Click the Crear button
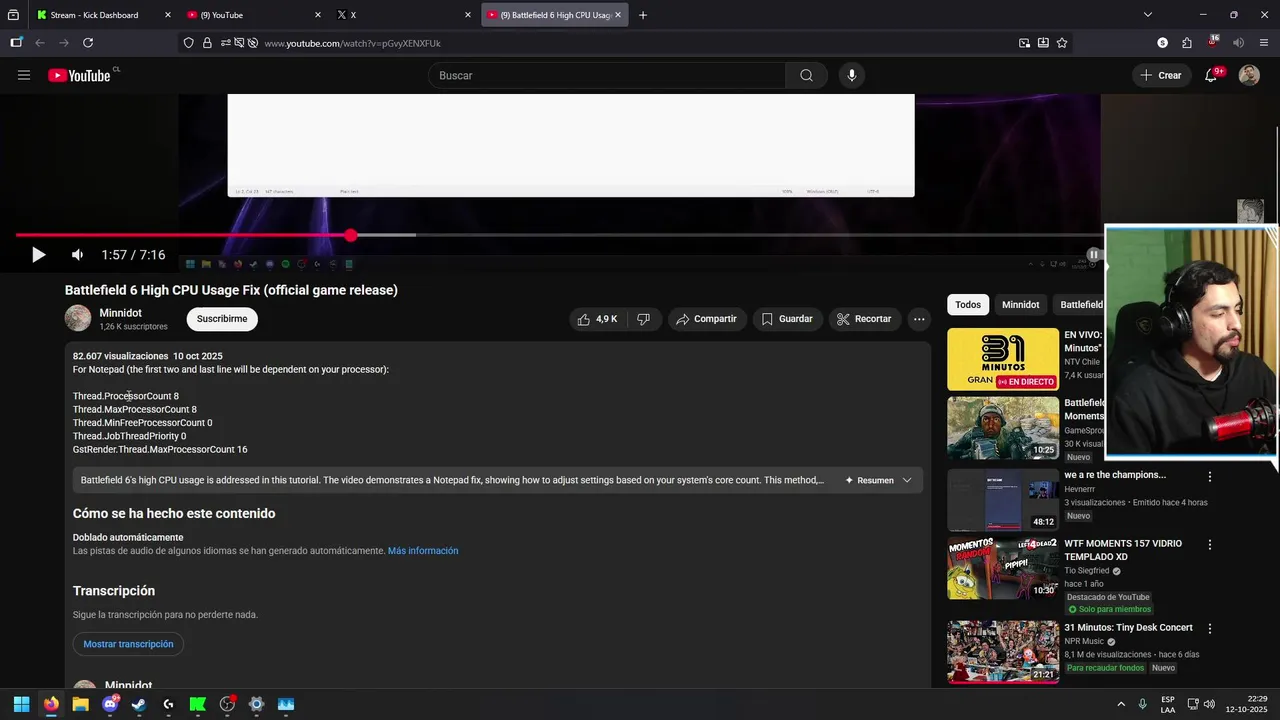This screenshot has width=1280, height=720. (1161, 75)
